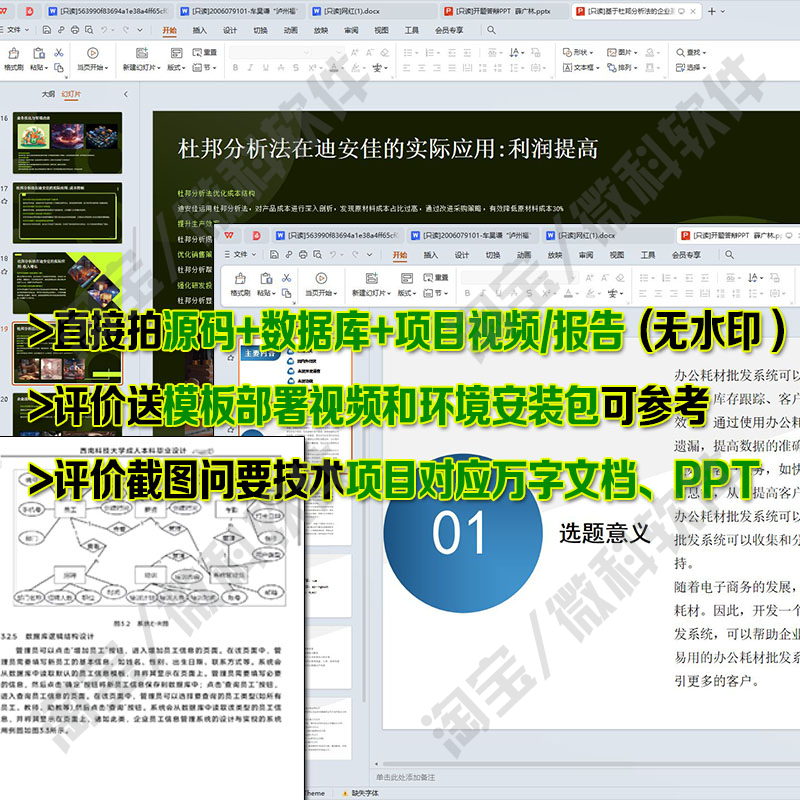The width and height of the screenshot is (800, 800).
Task: Click clear formatting eraser in back window
Action: point(385,52)
